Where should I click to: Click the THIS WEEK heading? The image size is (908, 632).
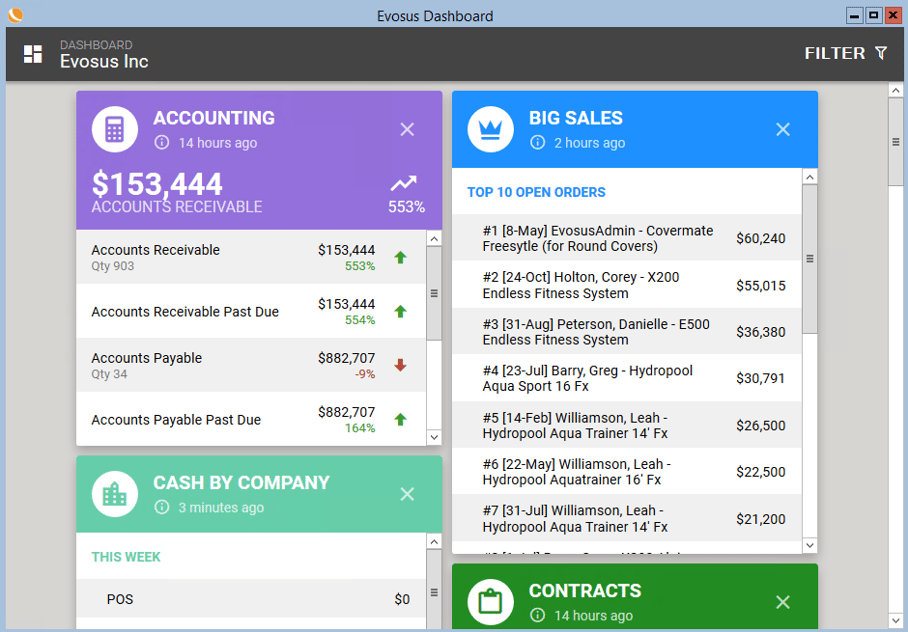point(126,557)
